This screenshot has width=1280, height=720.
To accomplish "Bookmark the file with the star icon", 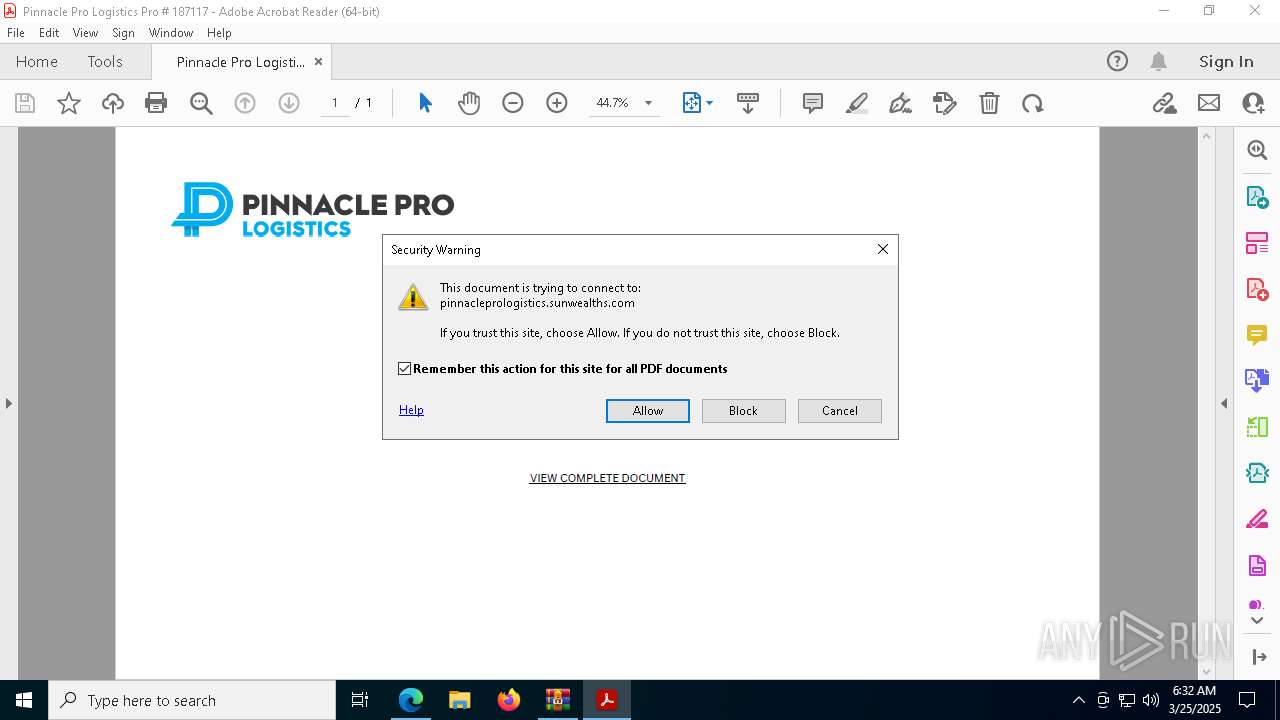I will click(x=69, y=103).
